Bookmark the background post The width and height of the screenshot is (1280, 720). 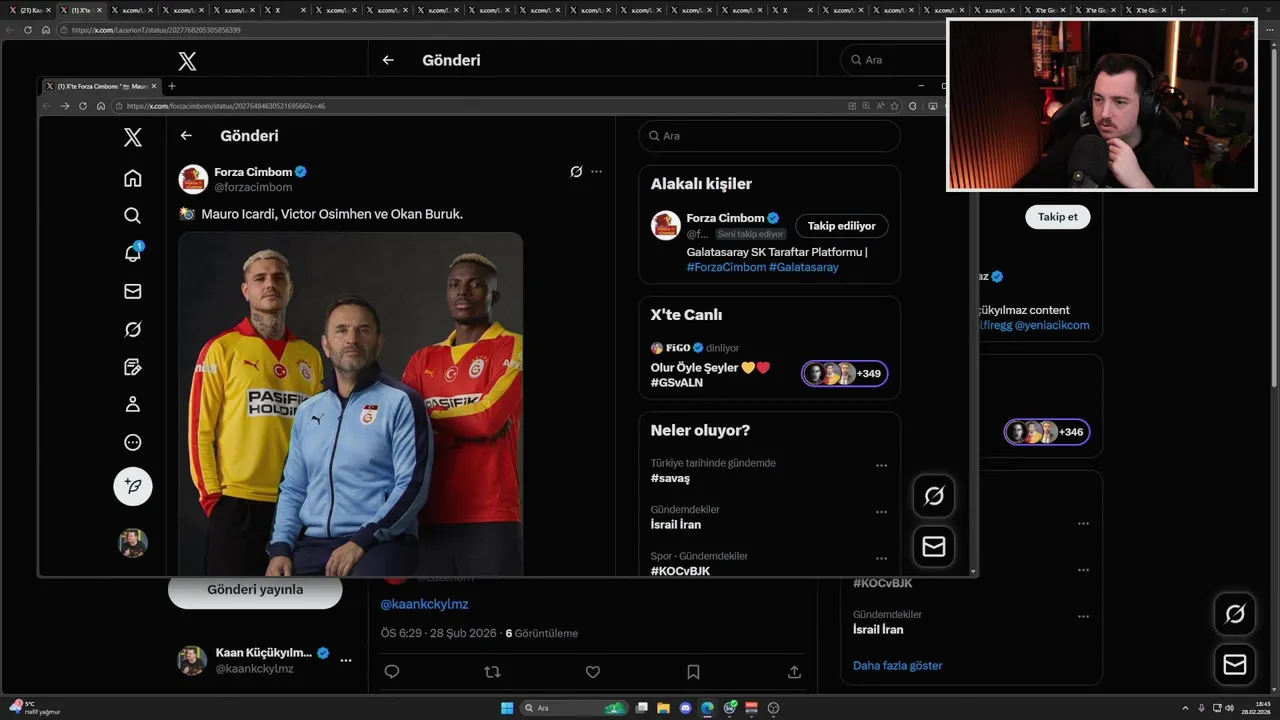pos(693,672)
